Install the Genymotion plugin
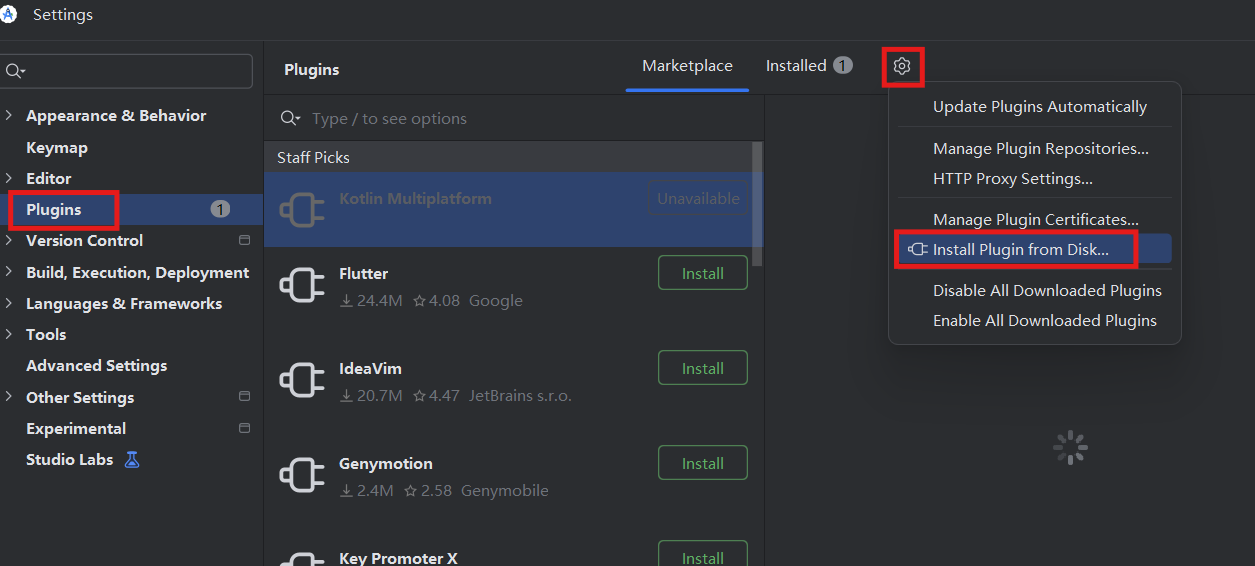This screenshot has height=566, width=1255. pos(703,463)
